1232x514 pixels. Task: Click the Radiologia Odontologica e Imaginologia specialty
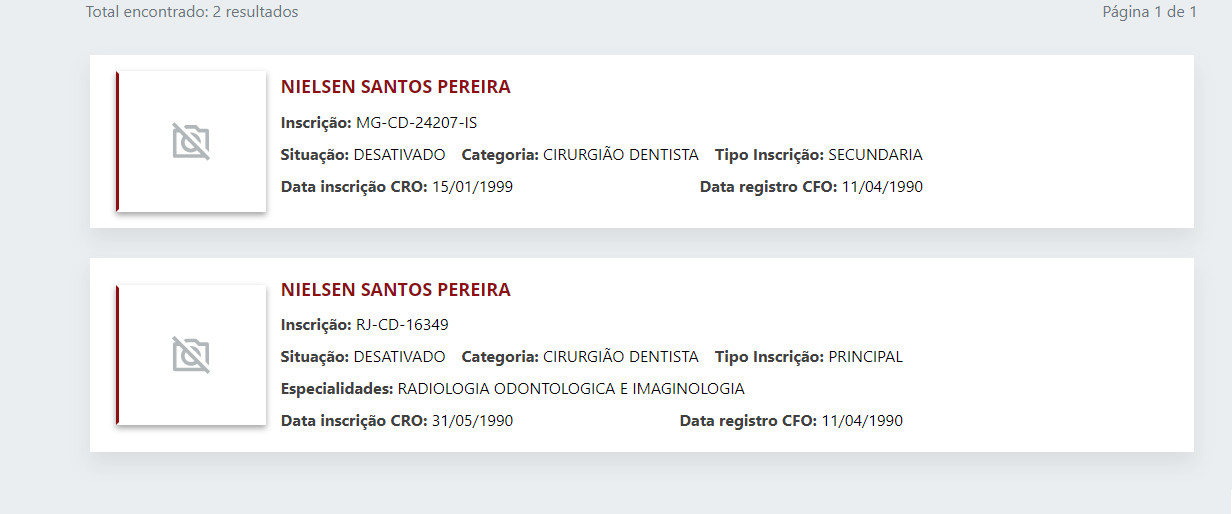571,389
